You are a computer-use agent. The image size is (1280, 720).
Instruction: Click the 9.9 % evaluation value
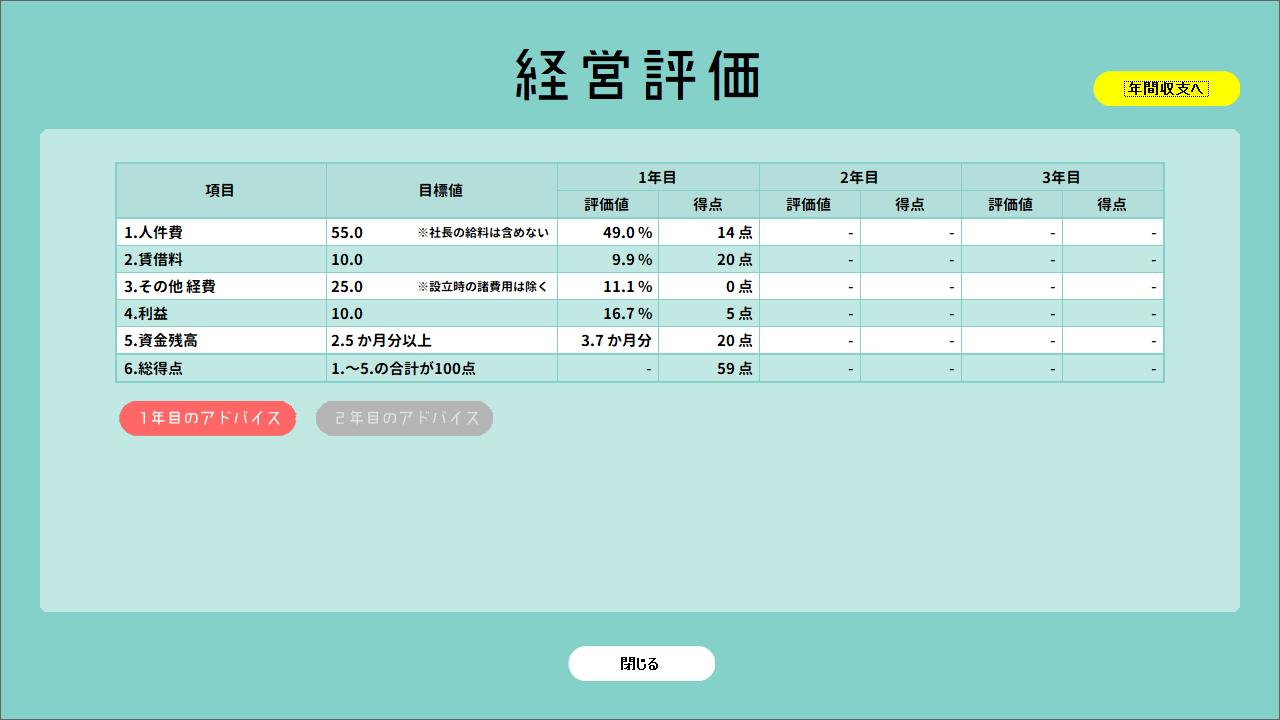click(632, 259)
